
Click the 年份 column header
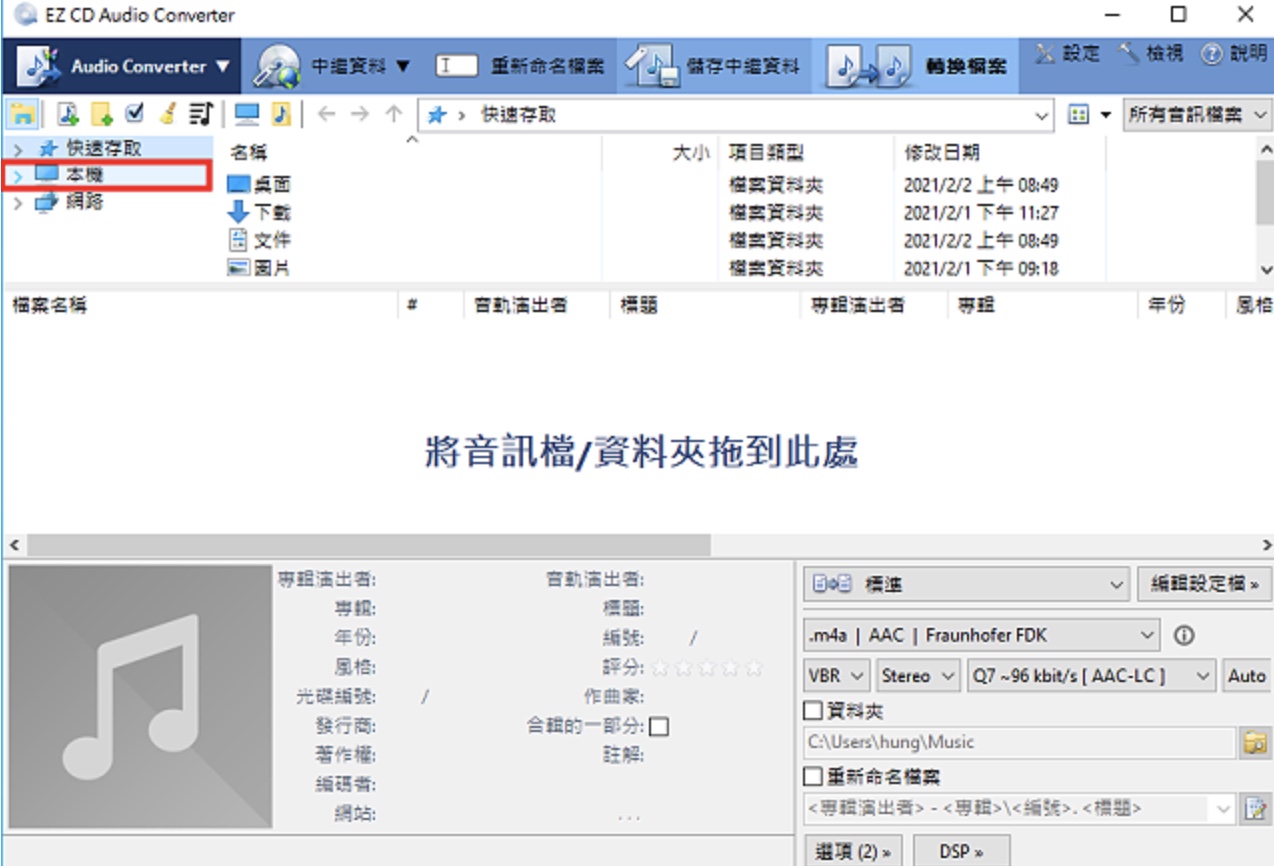[1165, 305]
